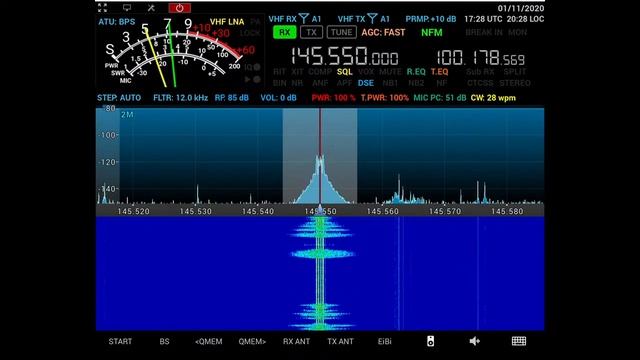Change the NFM modulation mode

[x=432, y=32]
